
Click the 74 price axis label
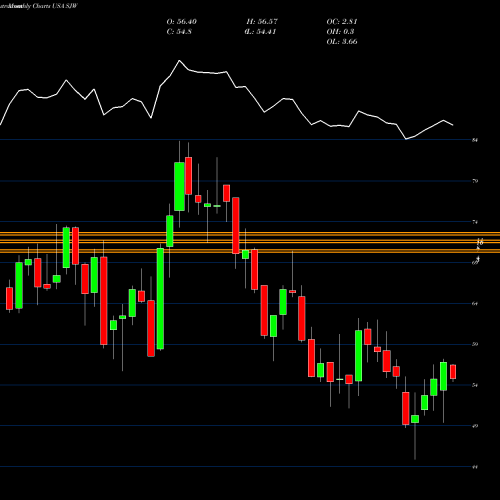point(475,222)
